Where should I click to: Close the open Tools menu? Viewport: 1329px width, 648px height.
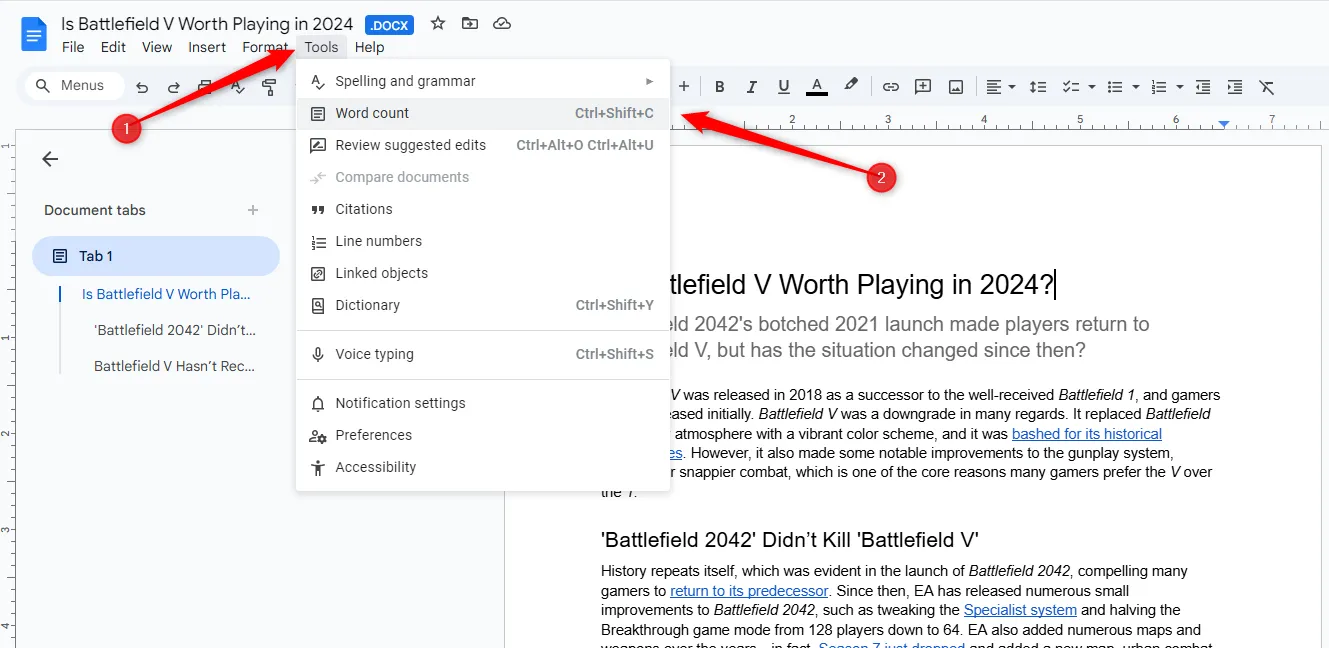tap(322, 47)
